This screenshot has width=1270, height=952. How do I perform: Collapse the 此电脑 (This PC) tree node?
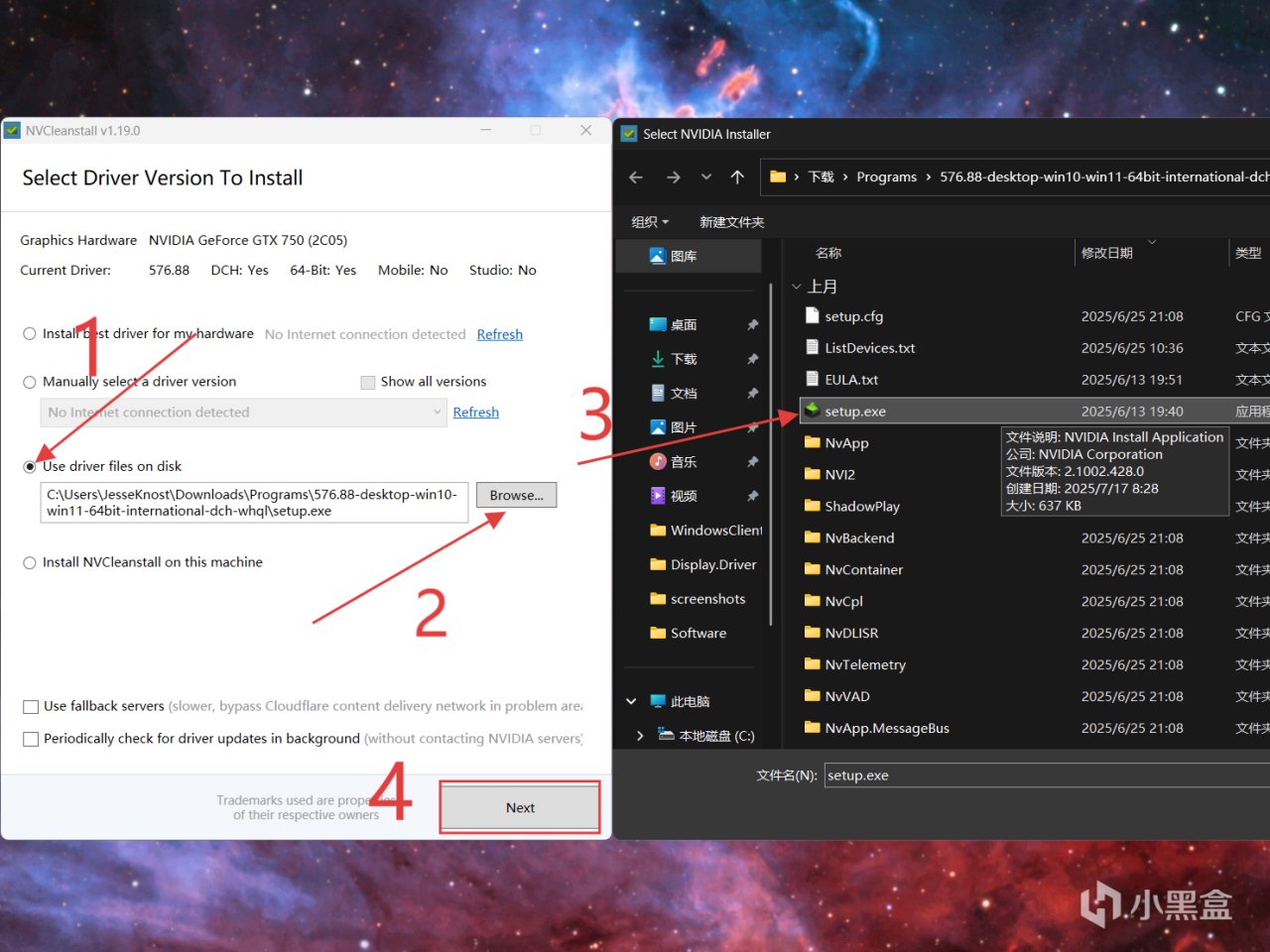[x=631, y=701]
